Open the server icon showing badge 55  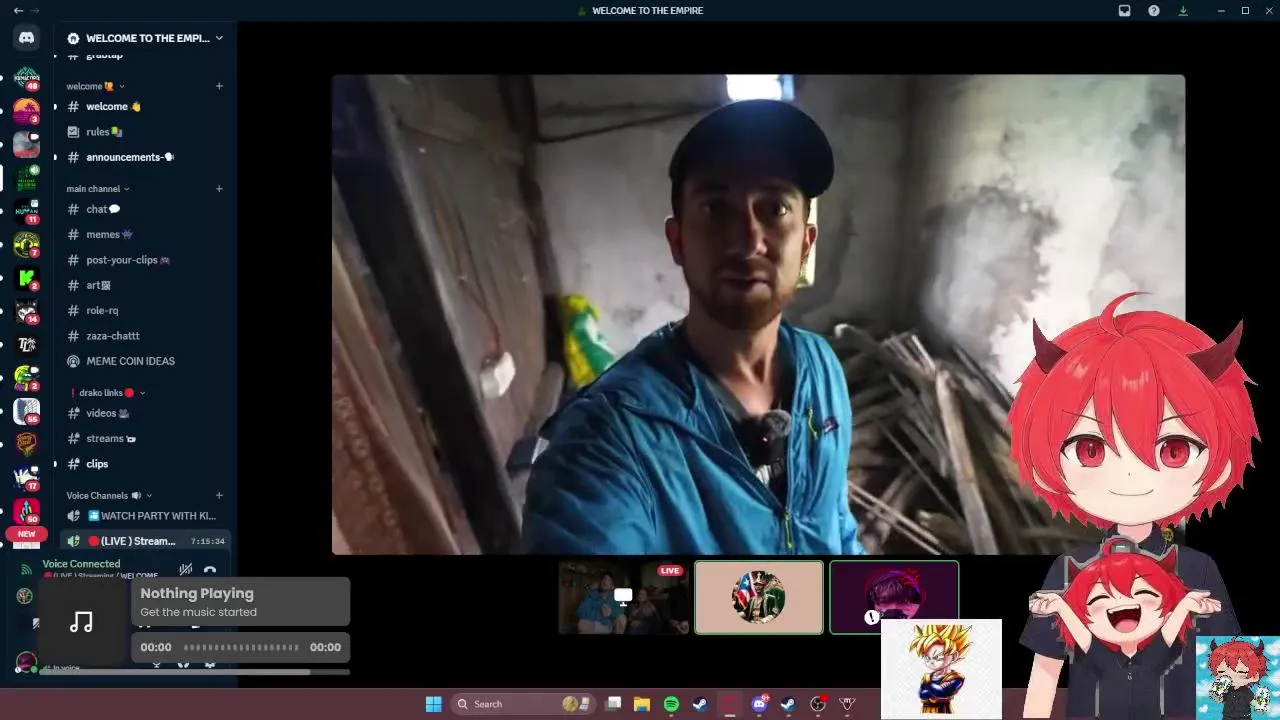click(x=26, y=411)
